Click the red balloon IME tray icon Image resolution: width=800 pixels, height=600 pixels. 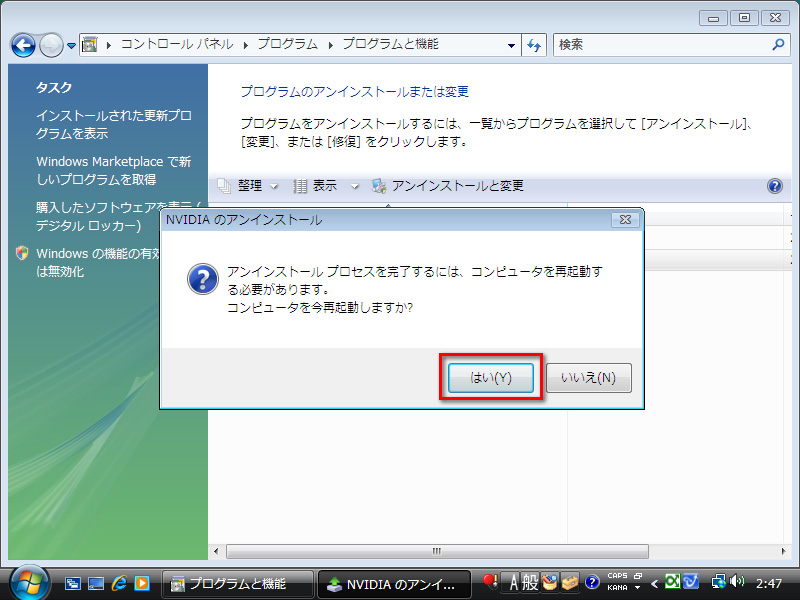(490, 581)
